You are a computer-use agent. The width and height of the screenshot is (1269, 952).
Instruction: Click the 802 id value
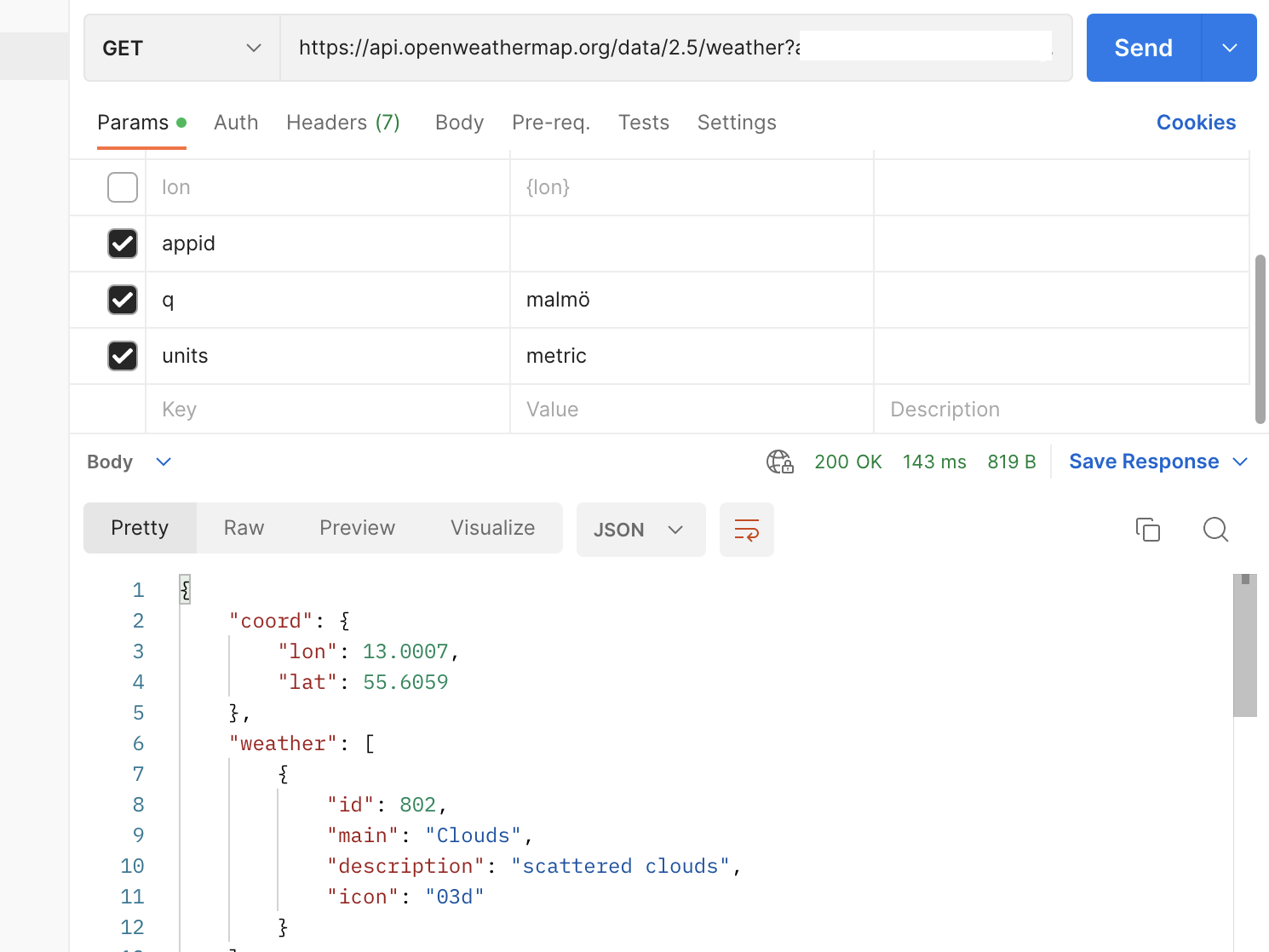(x=417, y=805)
